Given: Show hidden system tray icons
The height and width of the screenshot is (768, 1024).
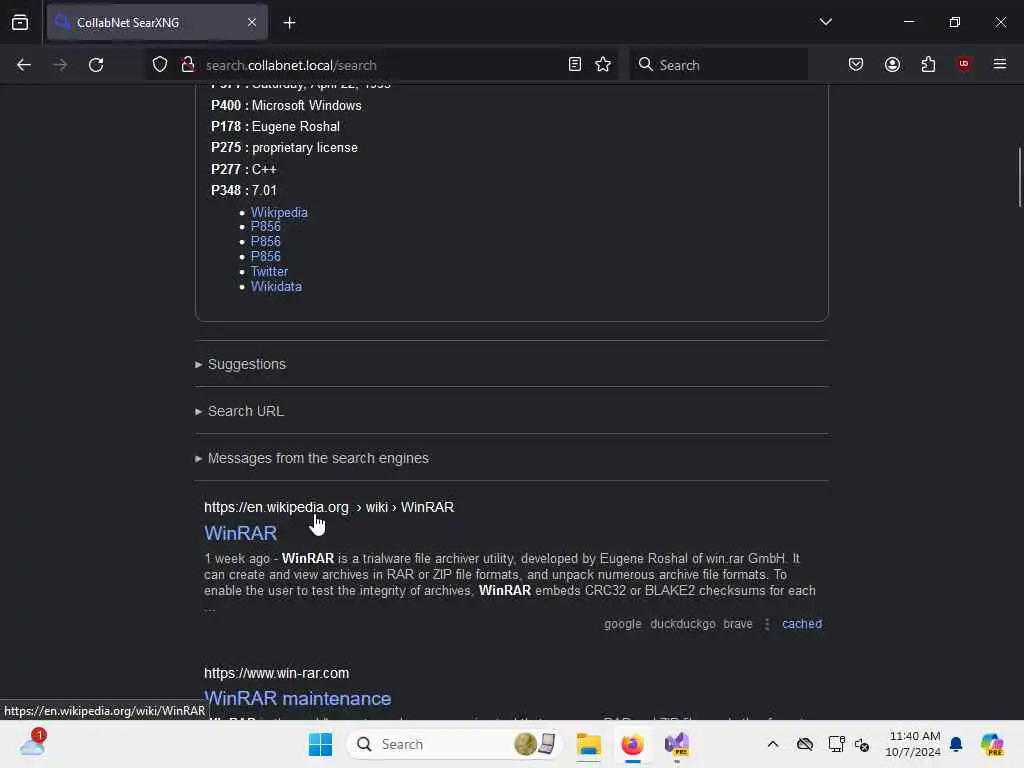Looking at the screenshot, I should click(773, 744).
